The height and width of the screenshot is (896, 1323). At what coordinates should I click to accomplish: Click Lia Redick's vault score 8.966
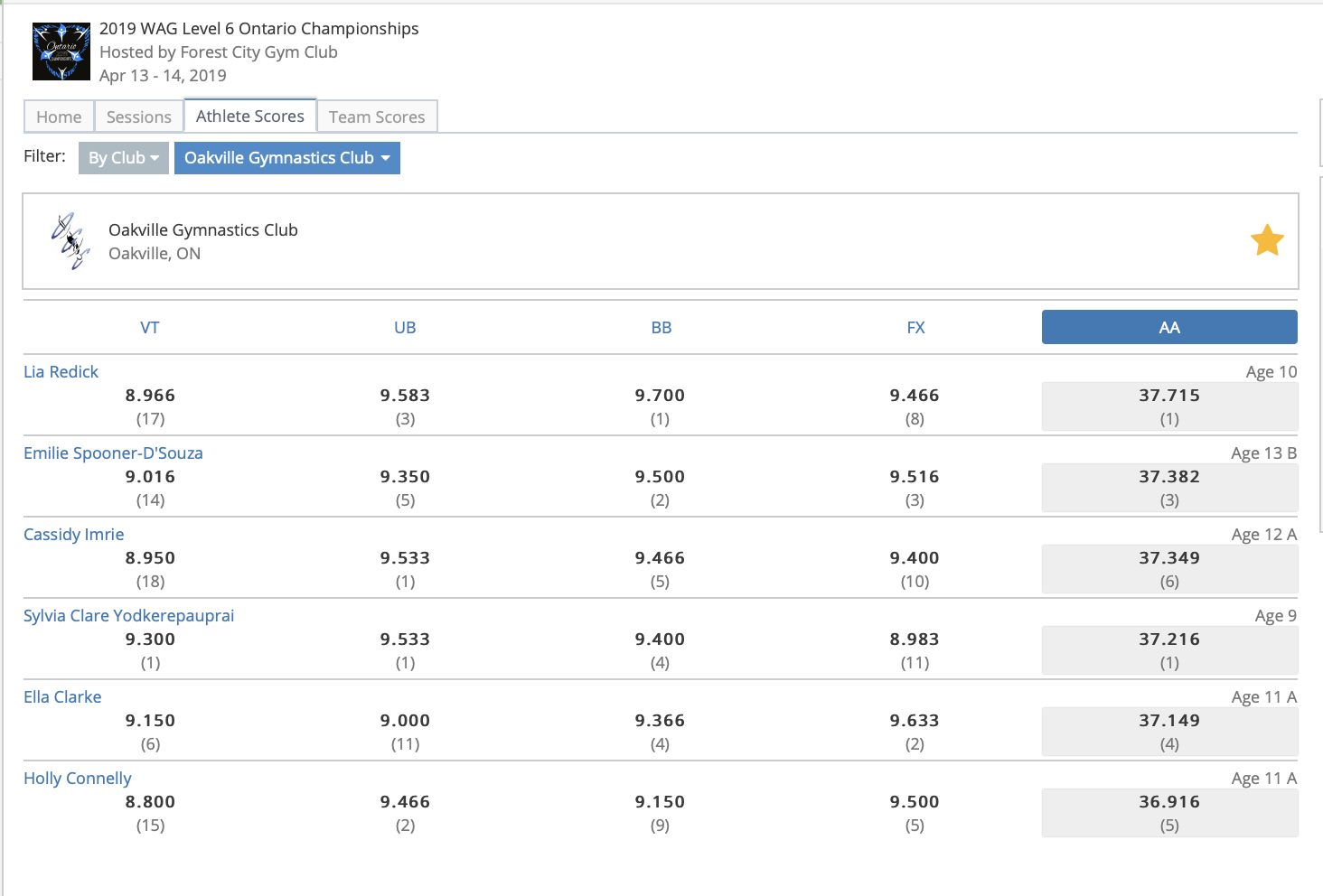pos(150,396)
